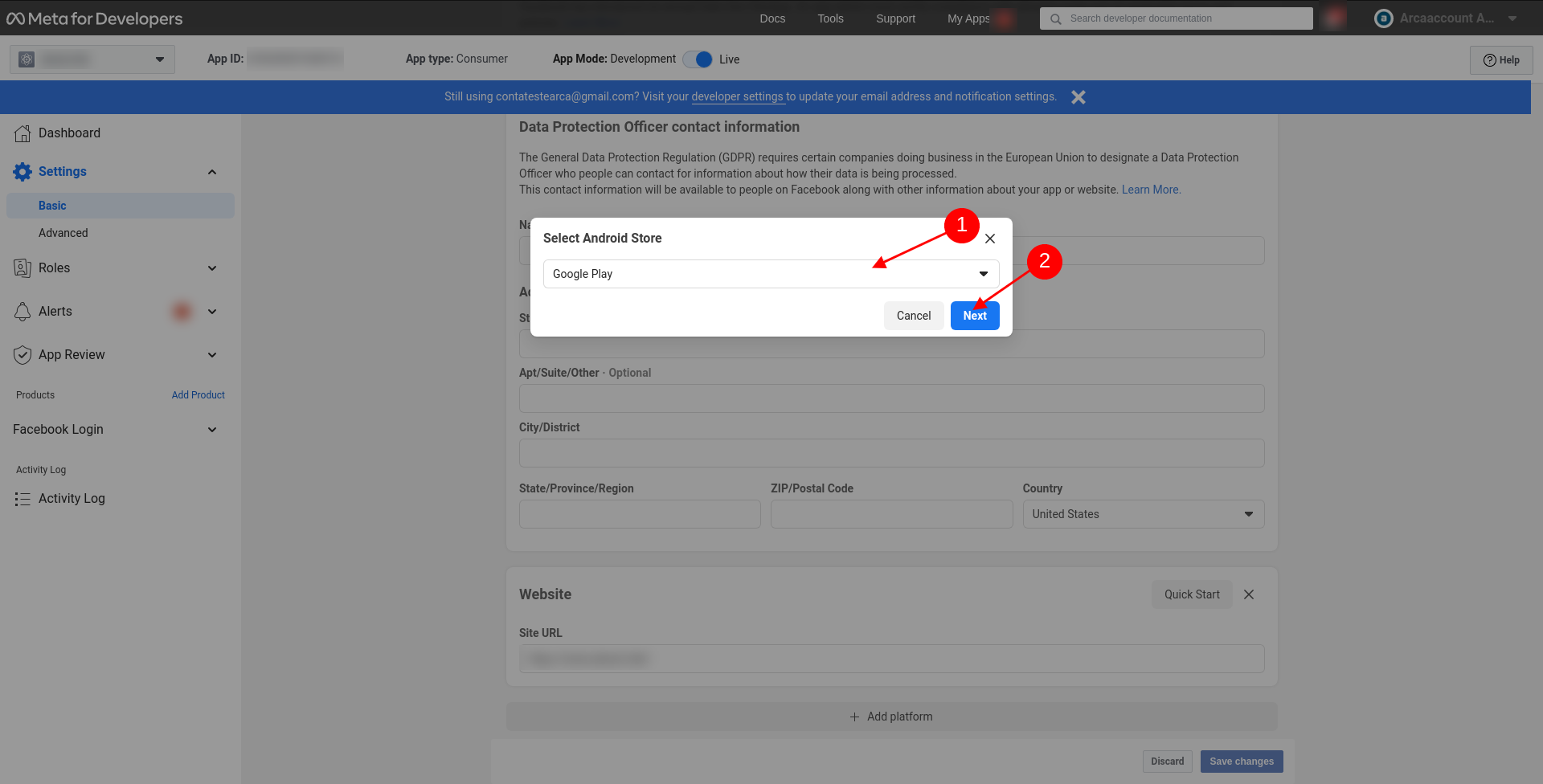
Task: Open the Android store dropdown
Action: click(771, 274)
